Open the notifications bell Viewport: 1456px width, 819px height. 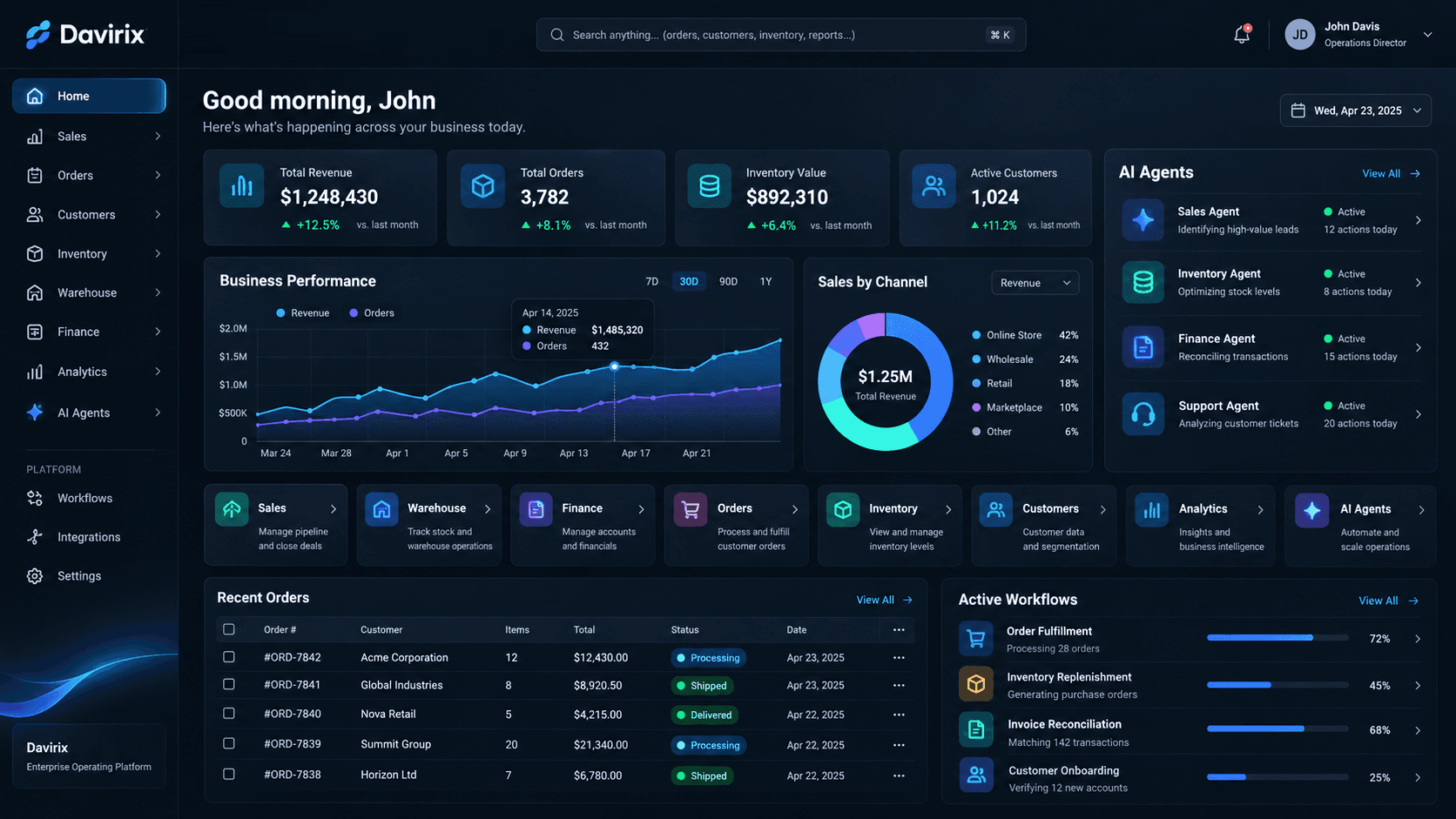click(1242, 35)
